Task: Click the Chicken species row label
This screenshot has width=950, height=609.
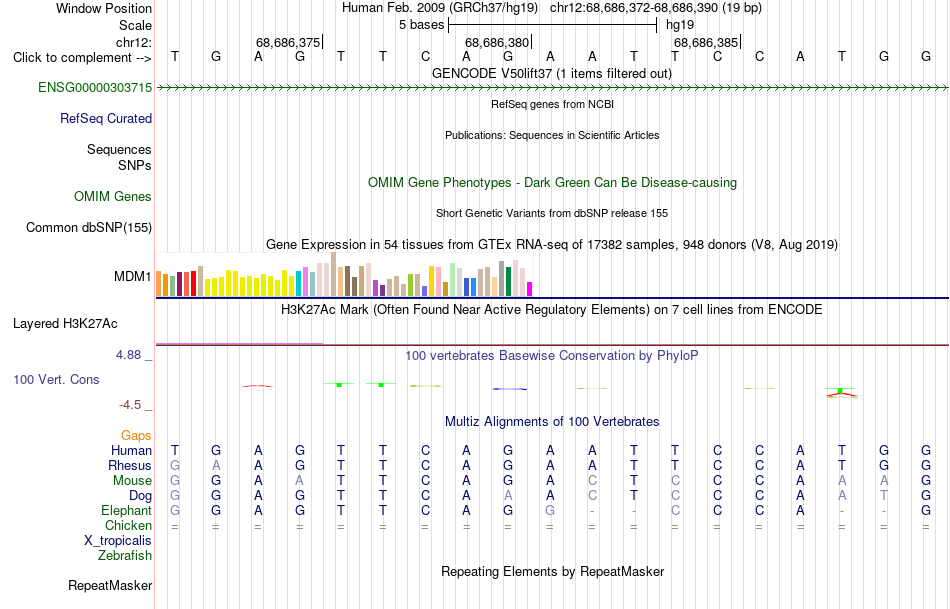Action: [x=128, y=525]
